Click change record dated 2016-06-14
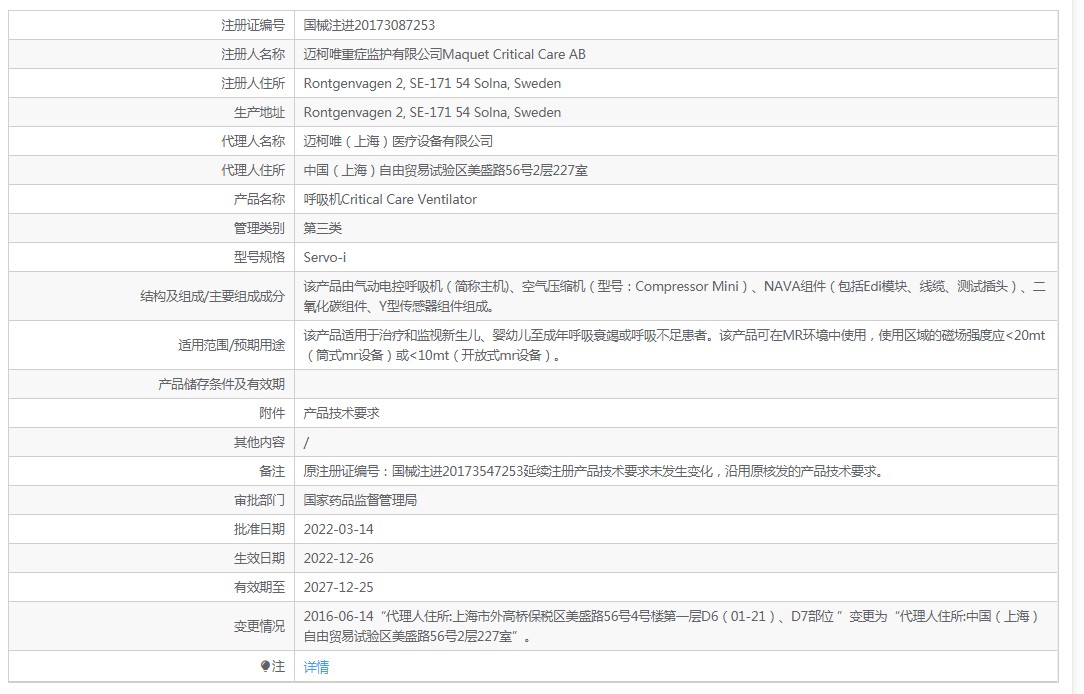The image size is (1084, 694). point(671,626)
